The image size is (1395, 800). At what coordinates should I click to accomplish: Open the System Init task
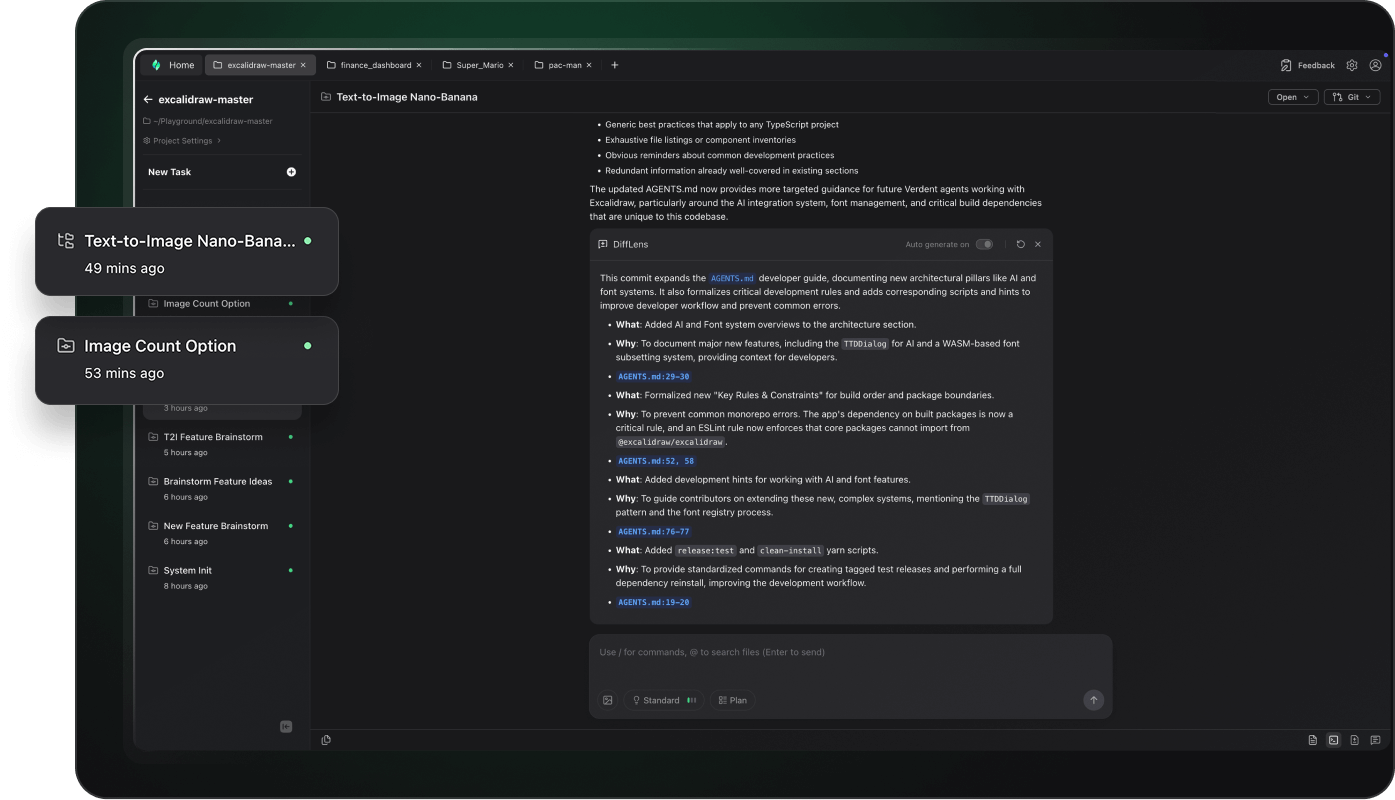pos(221,577)
